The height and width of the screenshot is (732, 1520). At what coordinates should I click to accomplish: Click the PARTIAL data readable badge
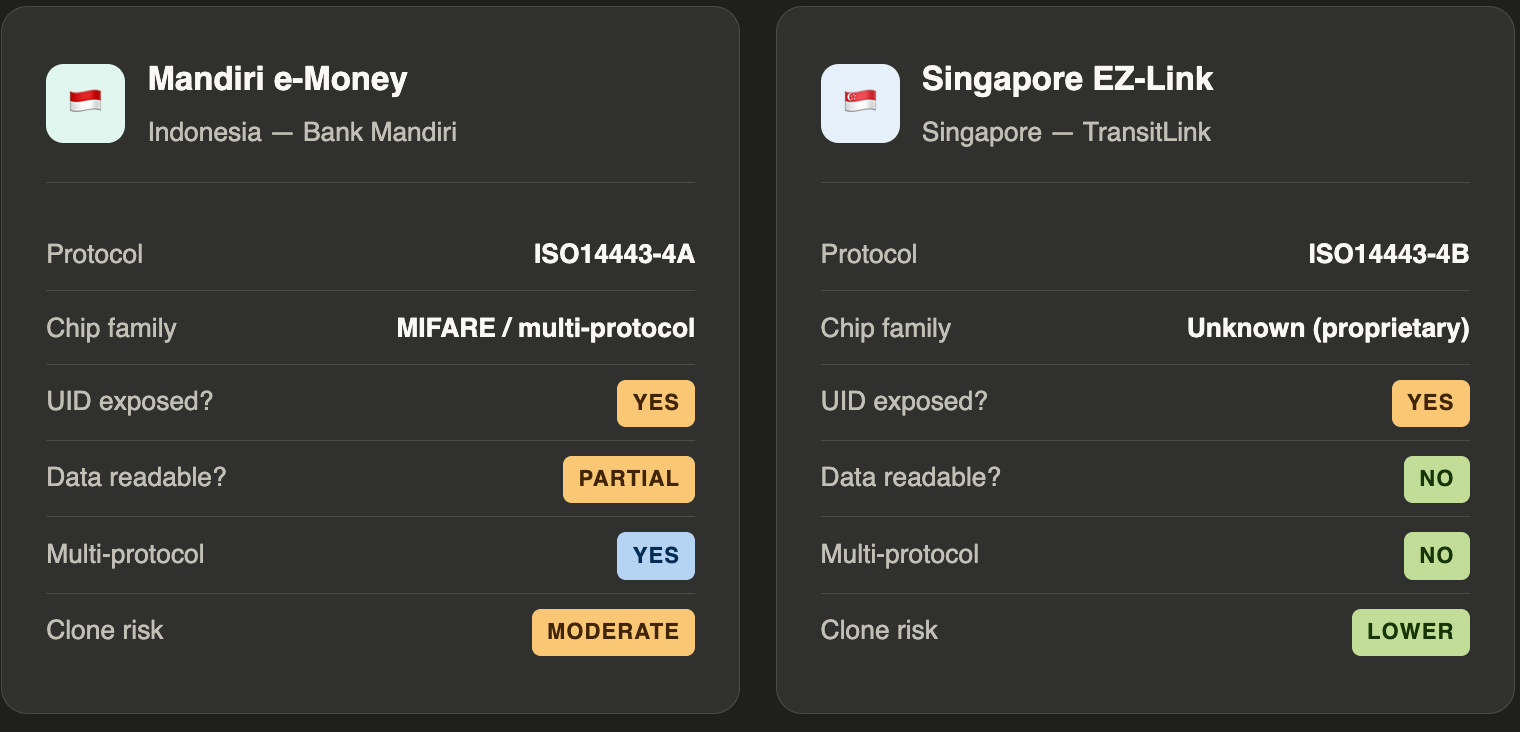(629, 479)
